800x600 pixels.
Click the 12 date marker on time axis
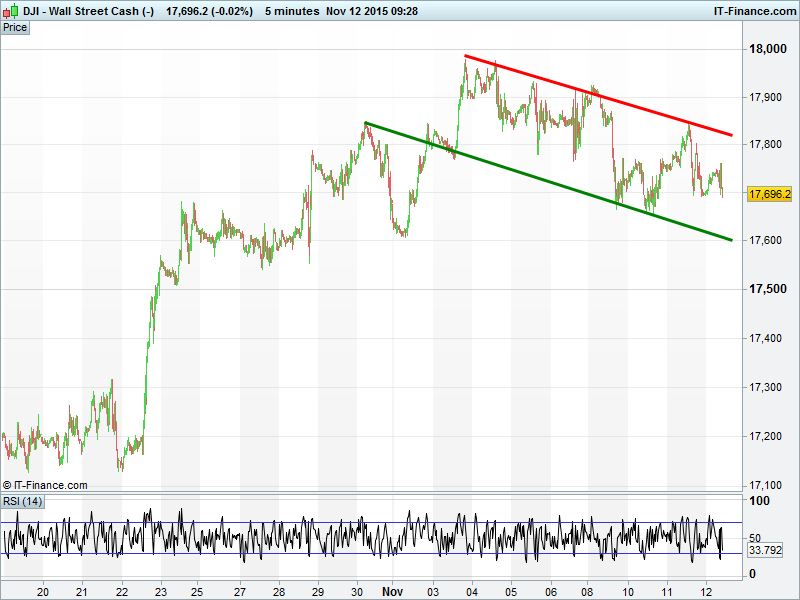click(707, 590)
